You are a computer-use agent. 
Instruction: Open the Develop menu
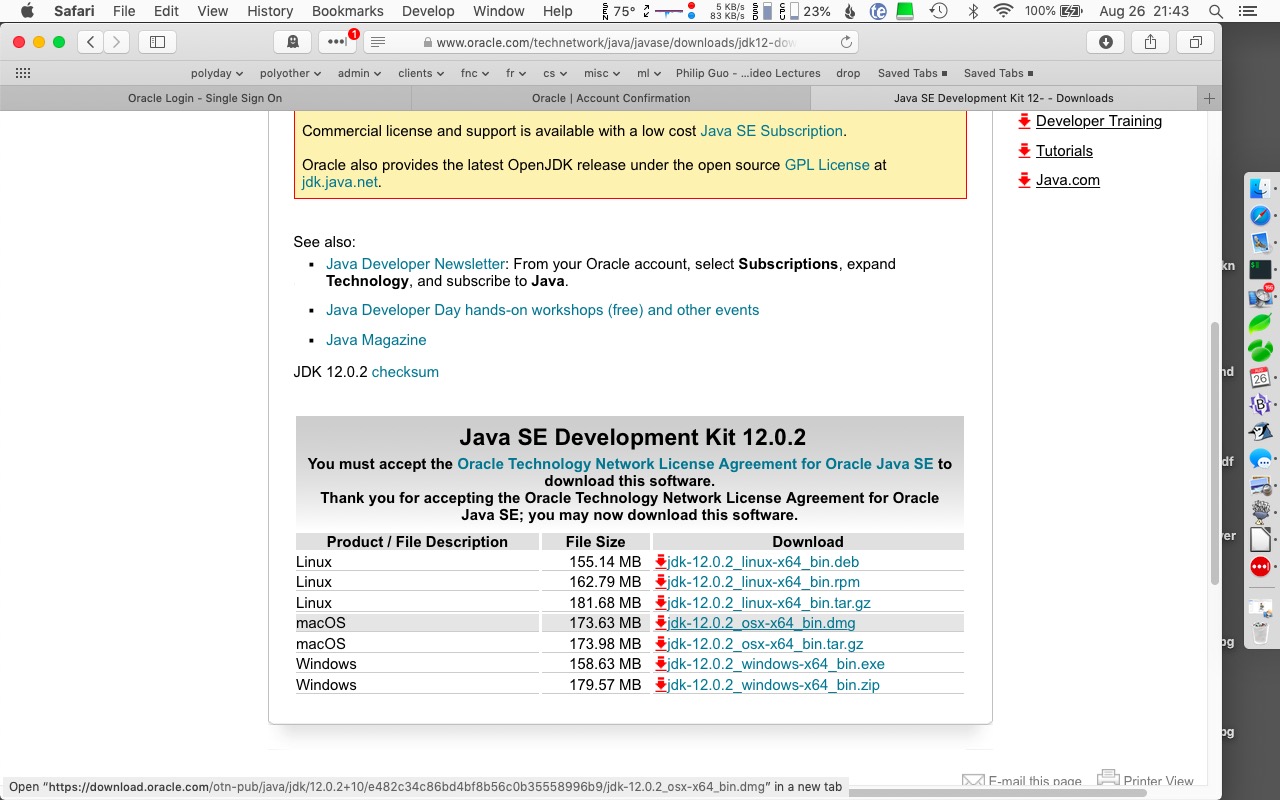(x=428, y=11)
